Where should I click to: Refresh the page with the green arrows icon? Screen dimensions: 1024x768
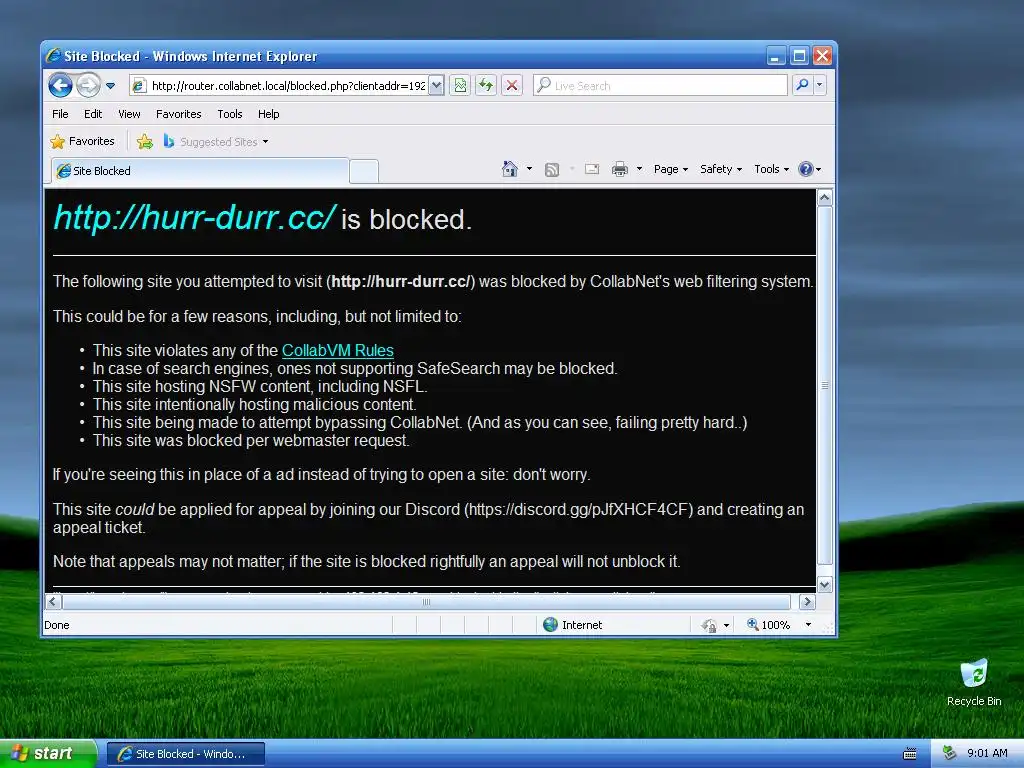point(486,86)
